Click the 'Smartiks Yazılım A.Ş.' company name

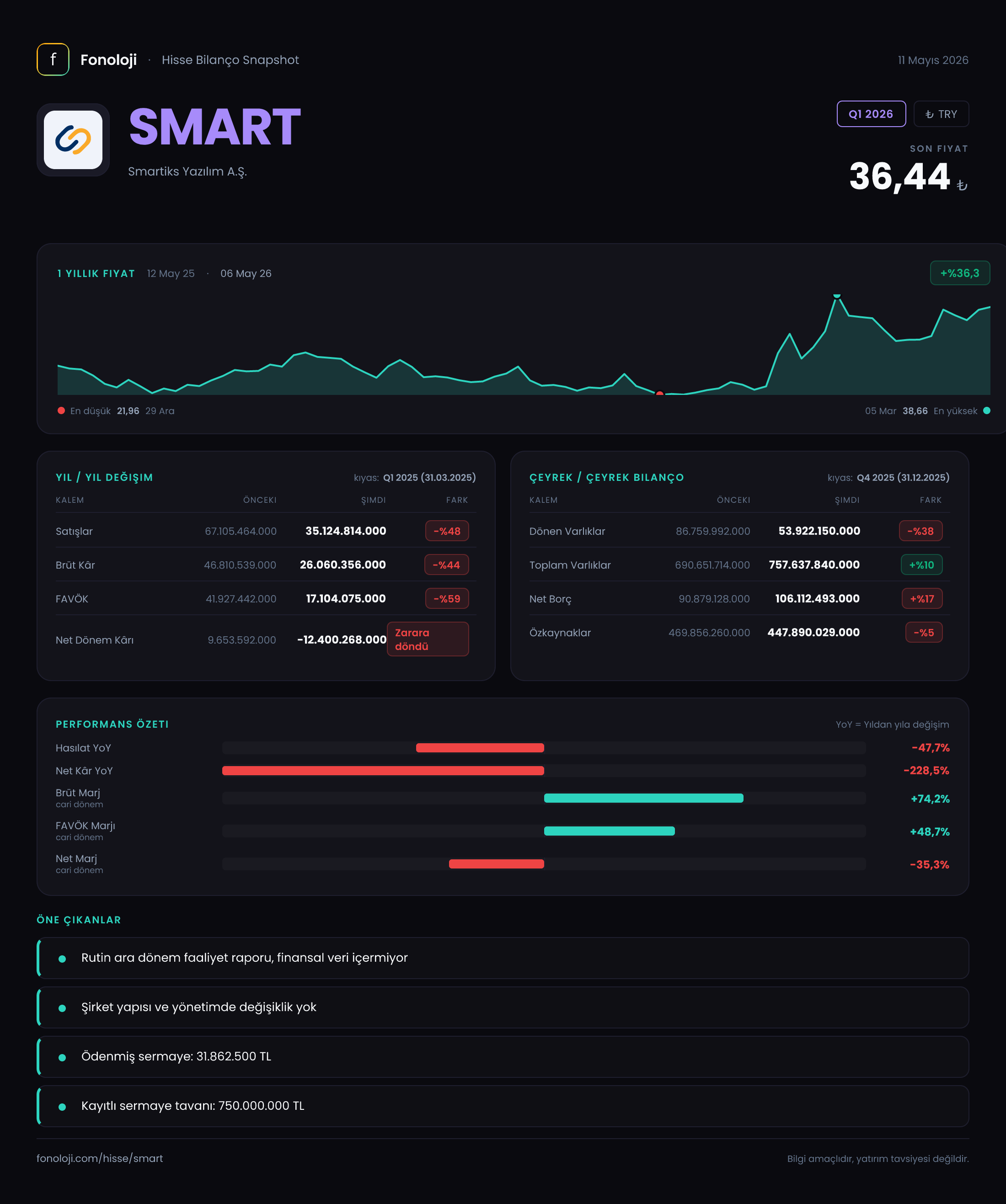(x=187, y=171)
